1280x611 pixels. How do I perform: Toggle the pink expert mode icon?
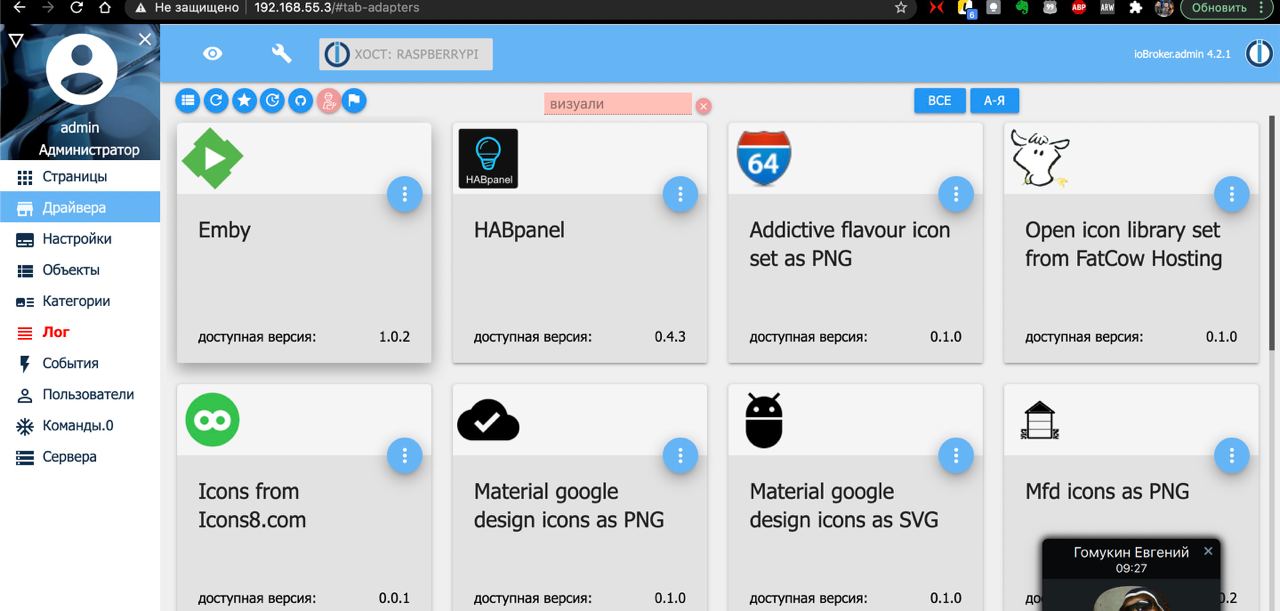pos(328,100)
